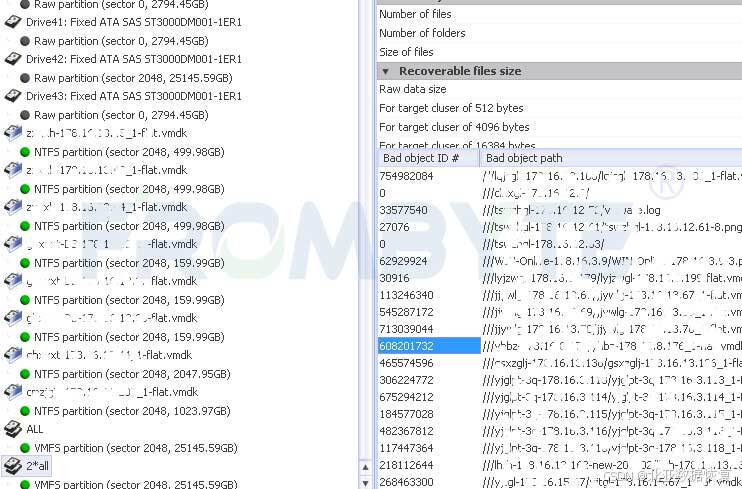Click scrollbar up arrow in bad objects list

[365, 467]
